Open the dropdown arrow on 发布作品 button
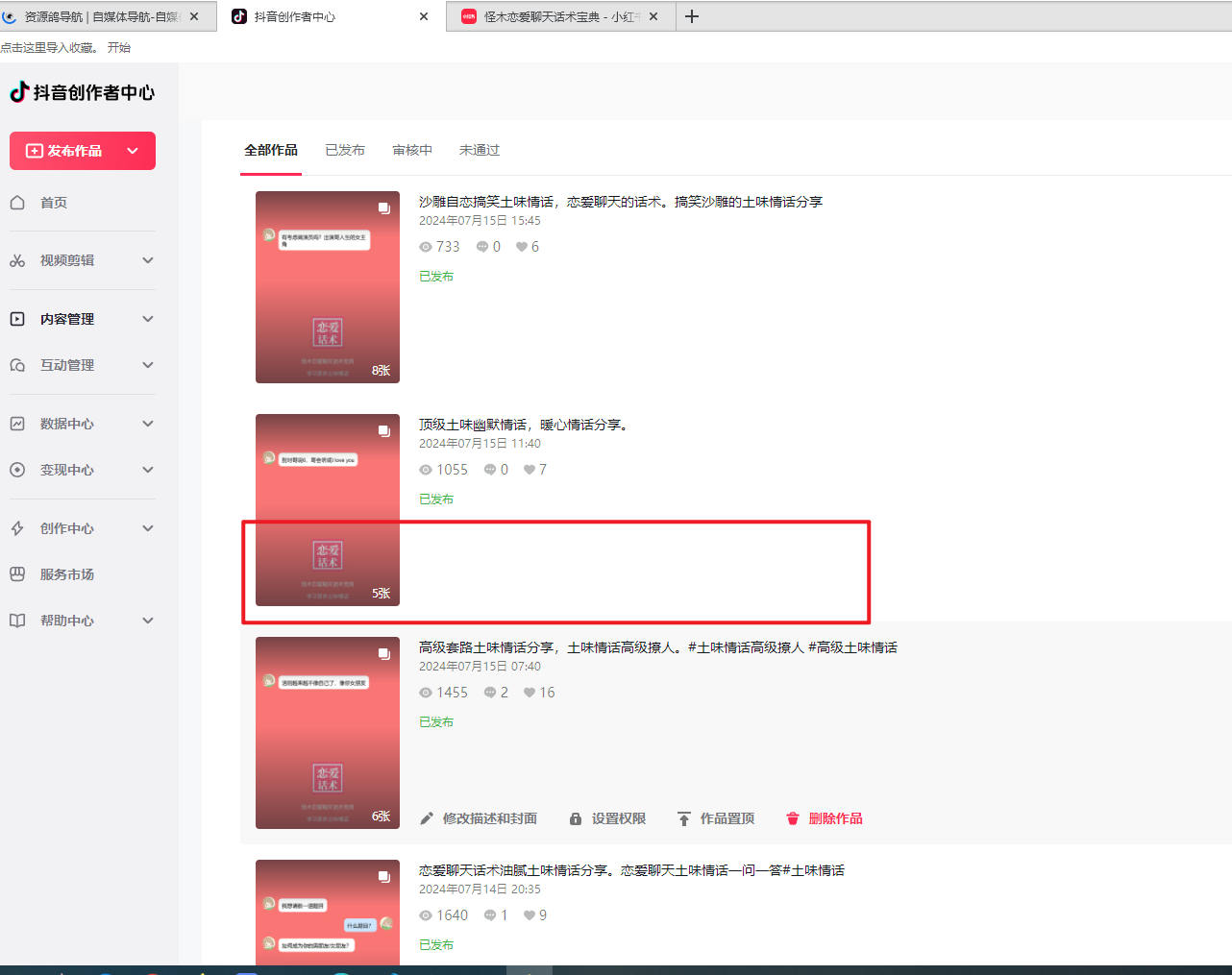Viewport: 1232px width, 975px height. [133, 151]
